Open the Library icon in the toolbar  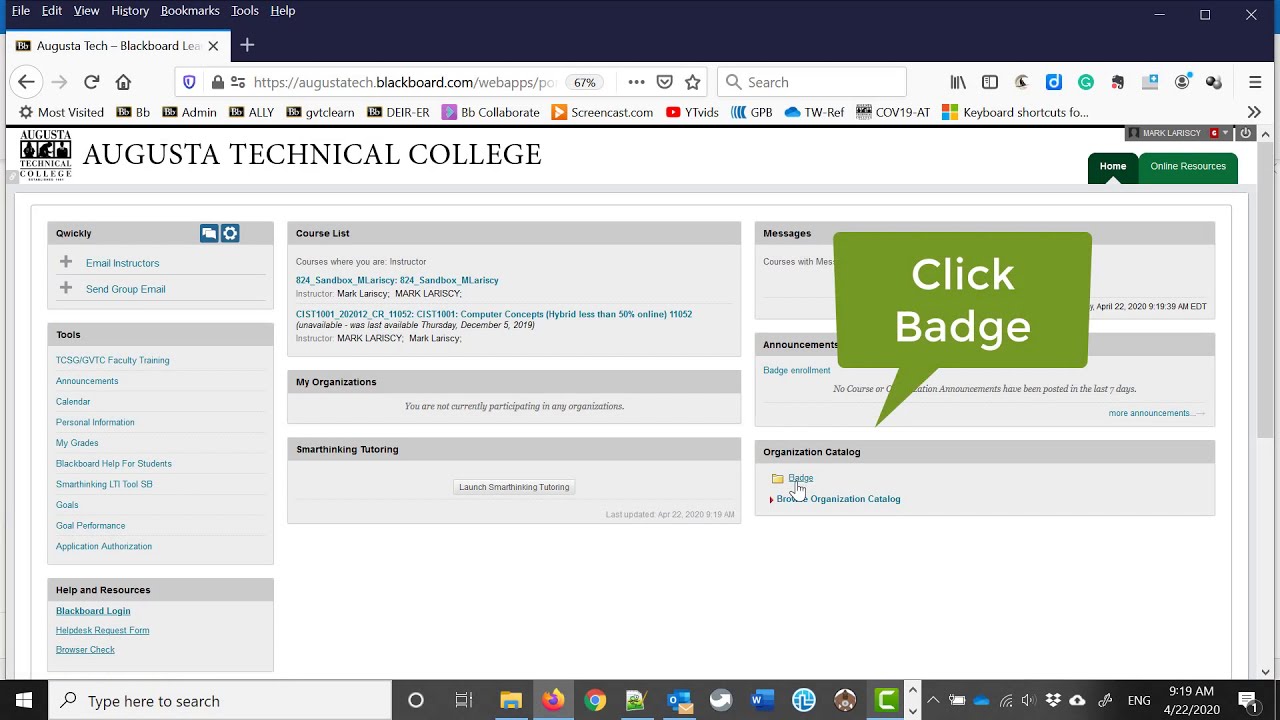(958, 82)
